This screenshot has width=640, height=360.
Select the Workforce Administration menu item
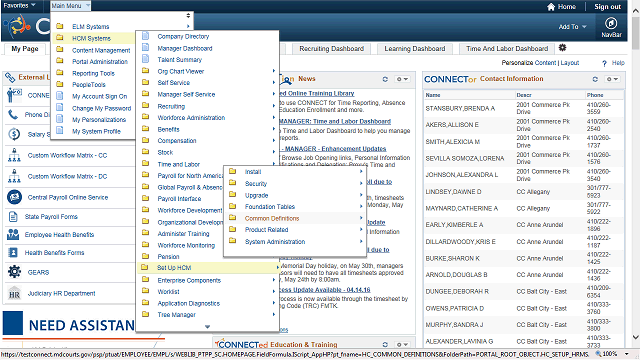191,118
